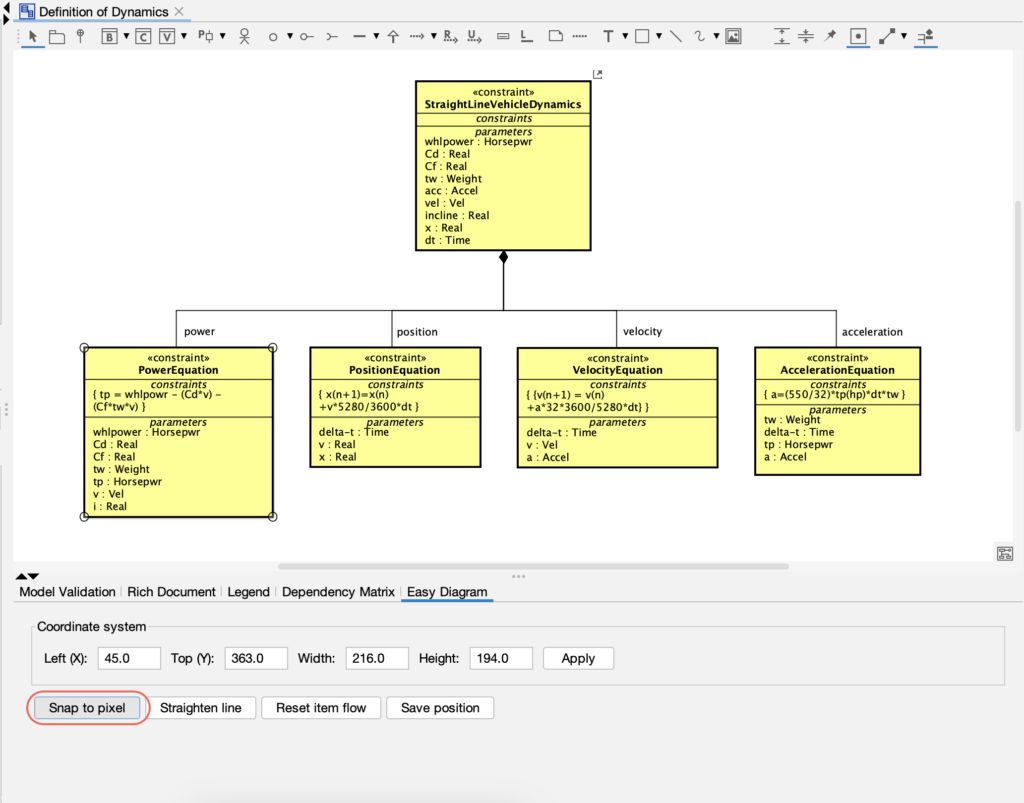The width and height of the screenshot is (1024, 803).
Task: Open the Model Validation tab
Action: click(x=66, y=591)
